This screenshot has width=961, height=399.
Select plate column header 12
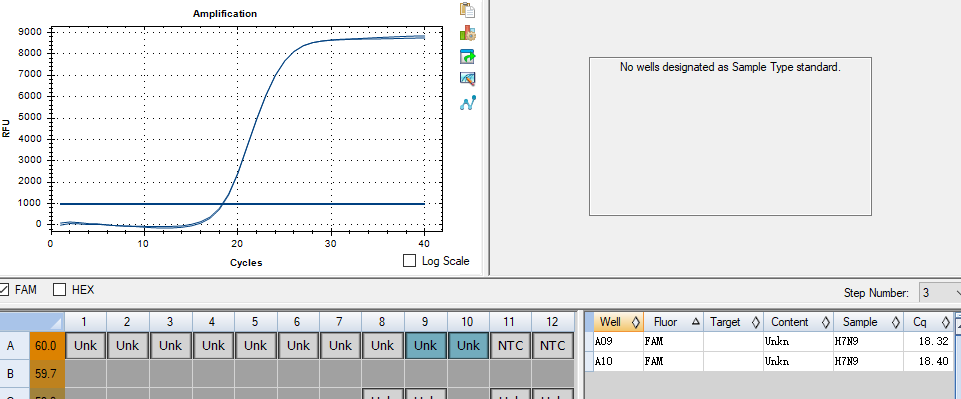[x=553, y=322]
